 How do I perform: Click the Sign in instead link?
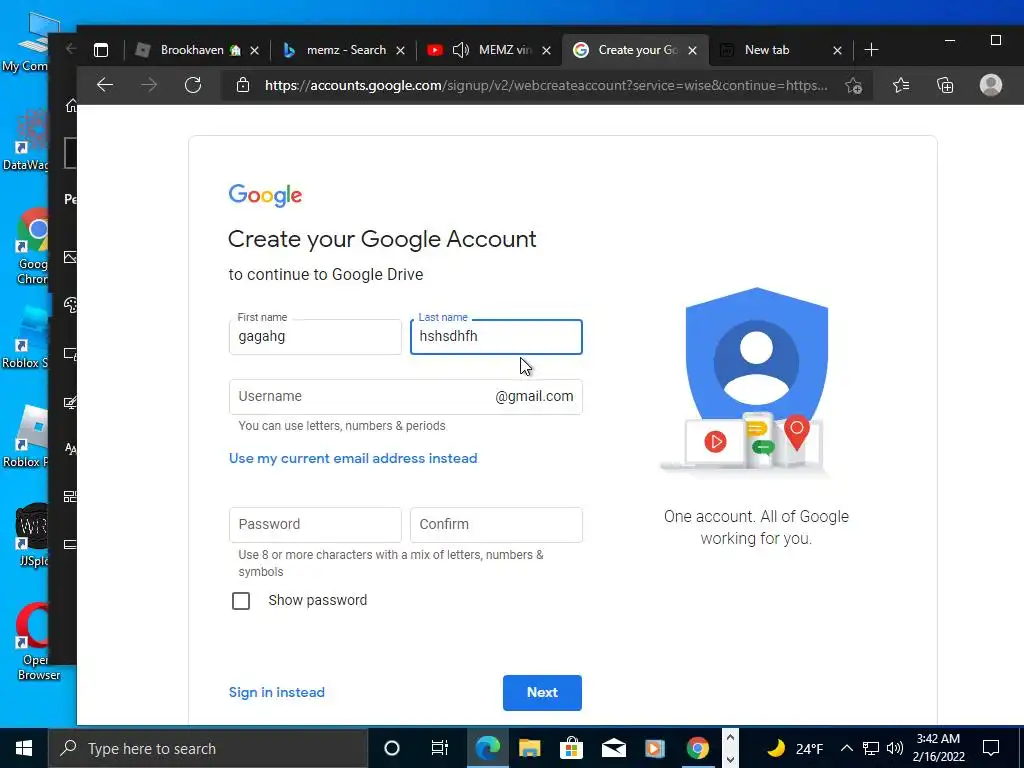[x=276, y=692]
